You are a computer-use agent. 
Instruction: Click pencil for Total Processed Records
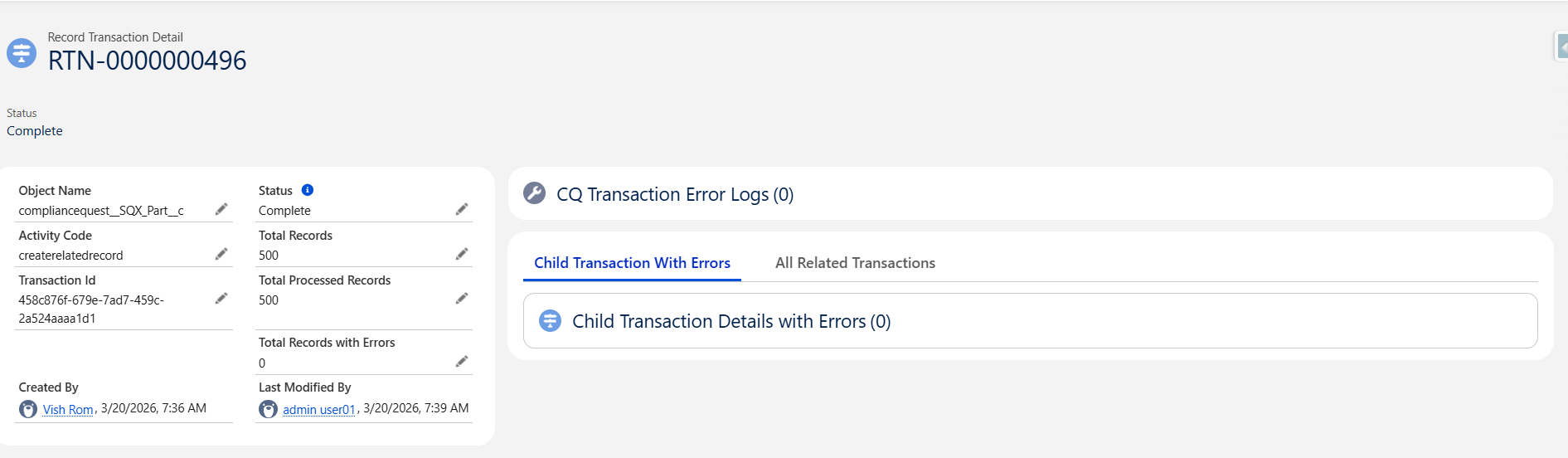tap(462, 299)
